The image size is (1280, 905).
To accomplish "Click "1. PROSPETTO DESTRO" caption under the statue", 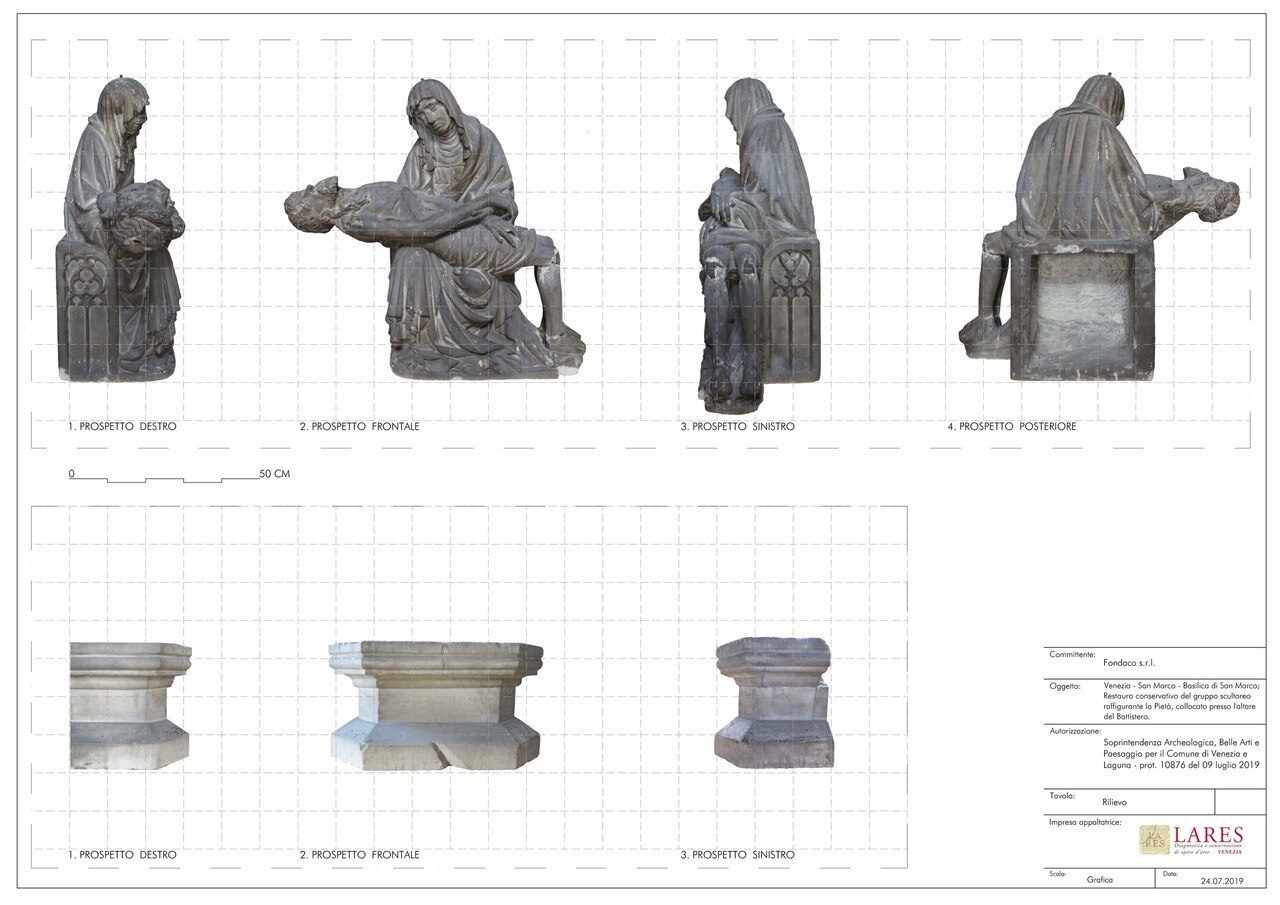I will (123, 427).
